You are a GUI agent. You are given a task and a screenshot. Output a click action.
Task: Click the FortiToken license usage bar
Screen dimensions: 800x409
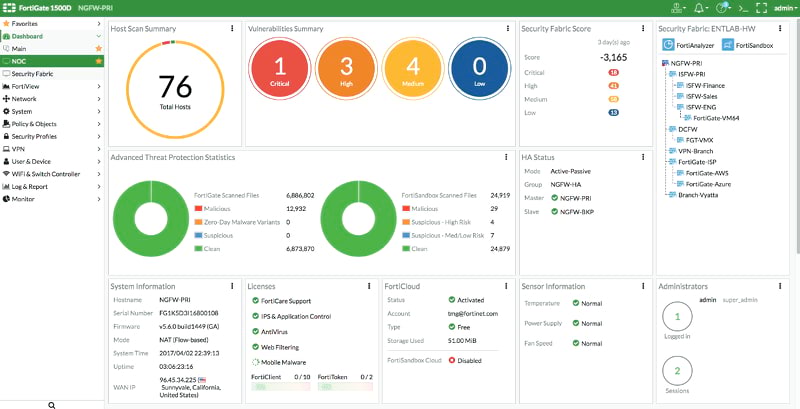(x=345, y=387)
